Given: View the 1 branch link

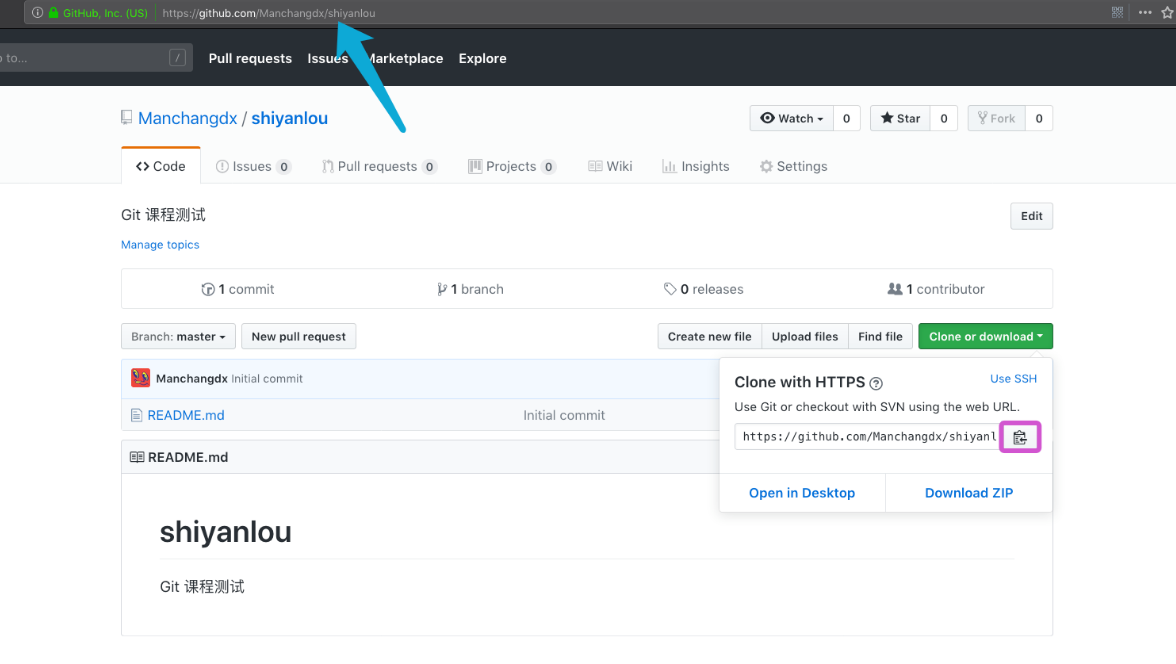Looking at the screenshot, I should tap(470, 289).
